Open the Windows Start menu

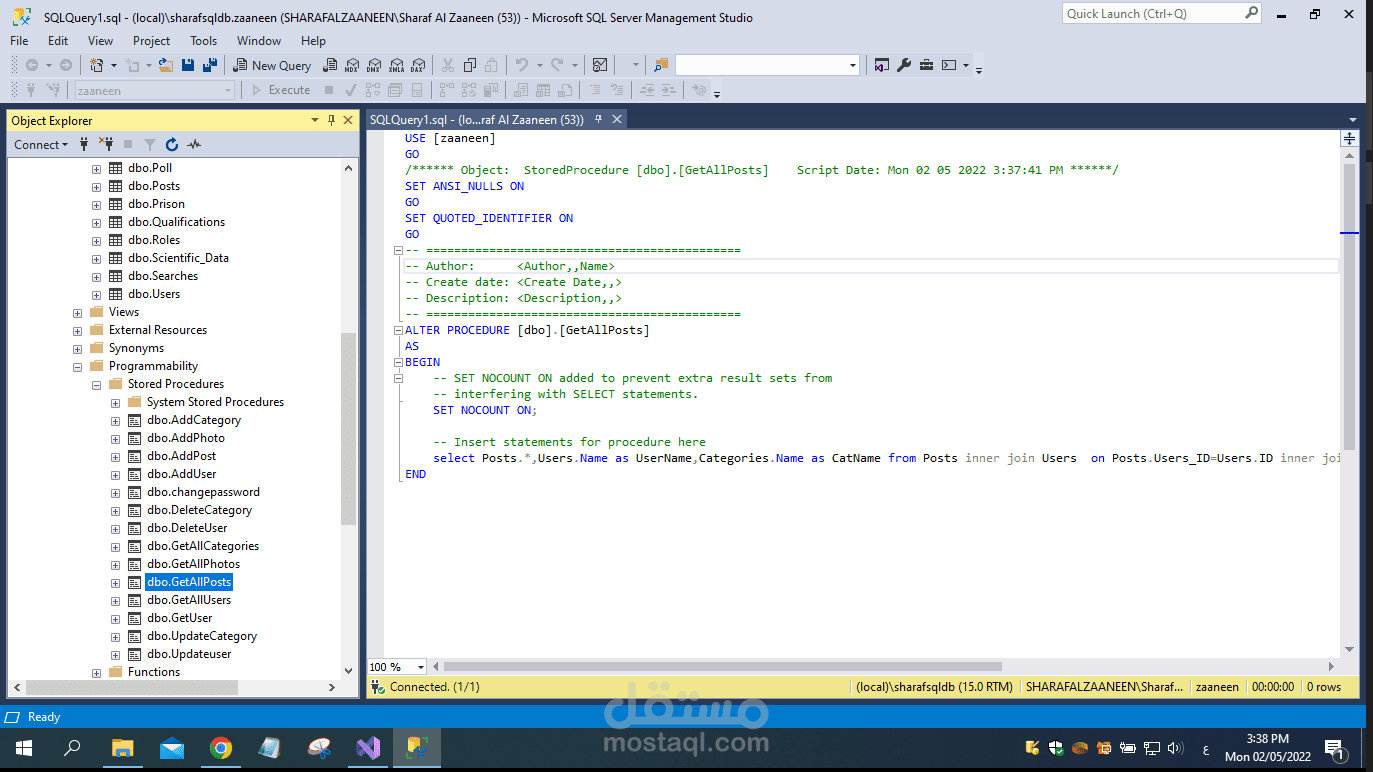click(23, 748)
